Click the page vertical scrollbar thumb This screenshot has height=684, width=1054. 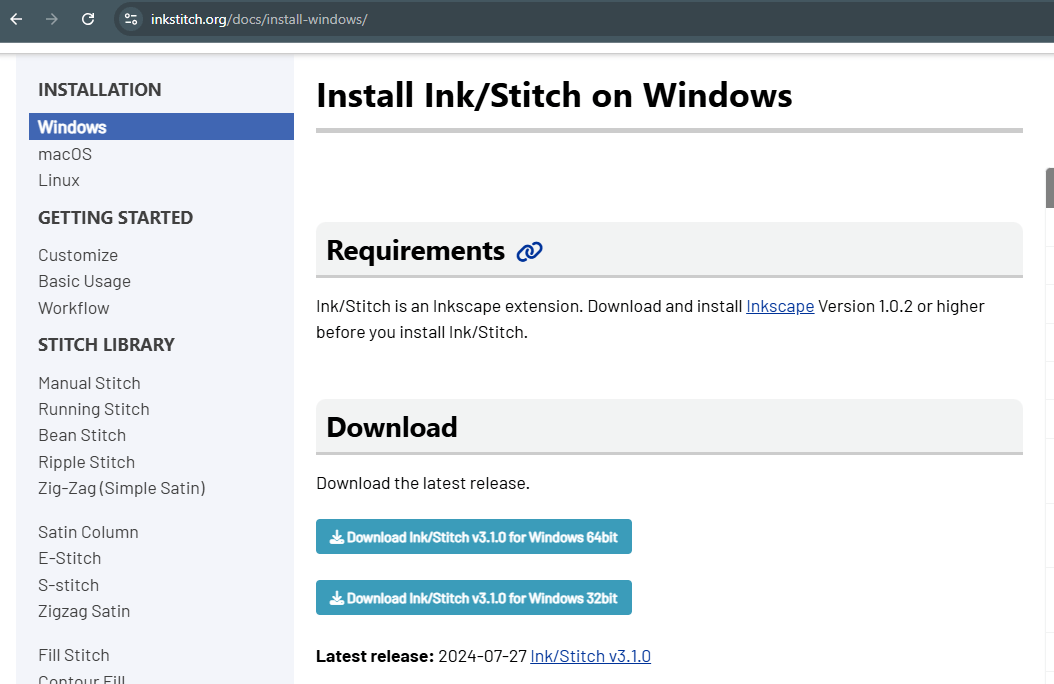[1049, 188]
